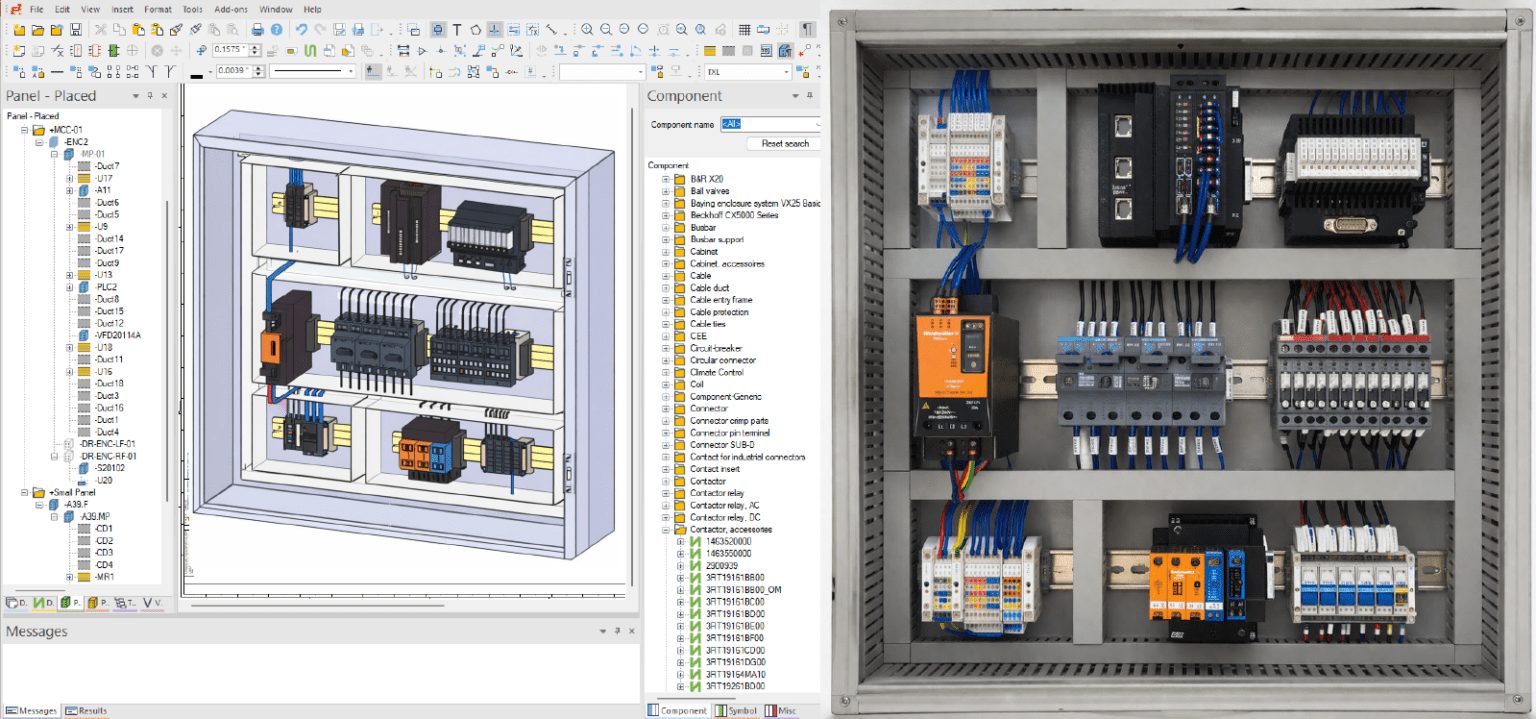
Task: Toggle the paragraph mark (¶) toolbar icon
Action: tap(807, 30)
